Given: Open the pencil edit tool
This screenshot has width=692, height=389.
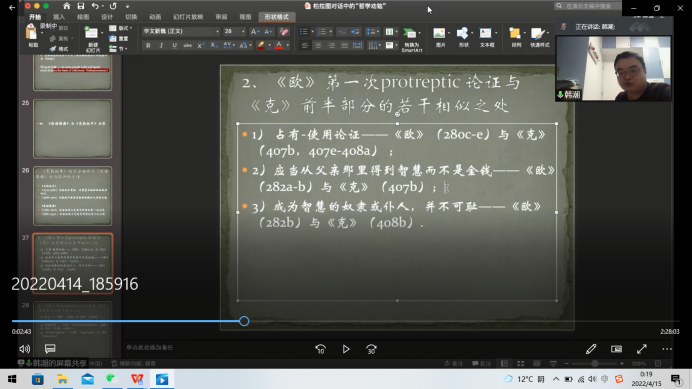Looking at the screenshot, I should tap(591, 349).
